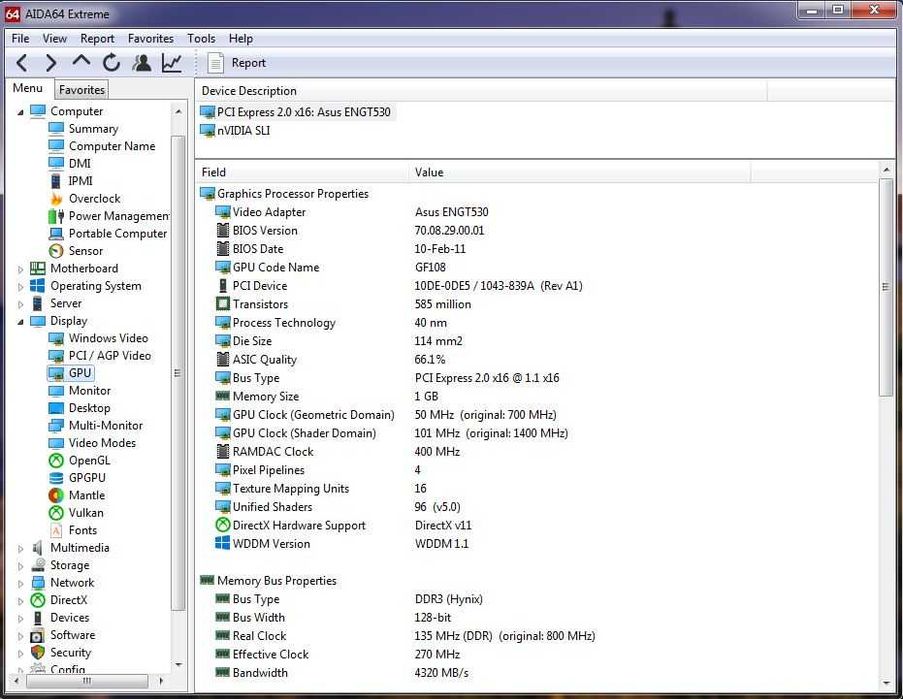
Task: Go up one level with the up arrow icon
Action: (81, 60)
